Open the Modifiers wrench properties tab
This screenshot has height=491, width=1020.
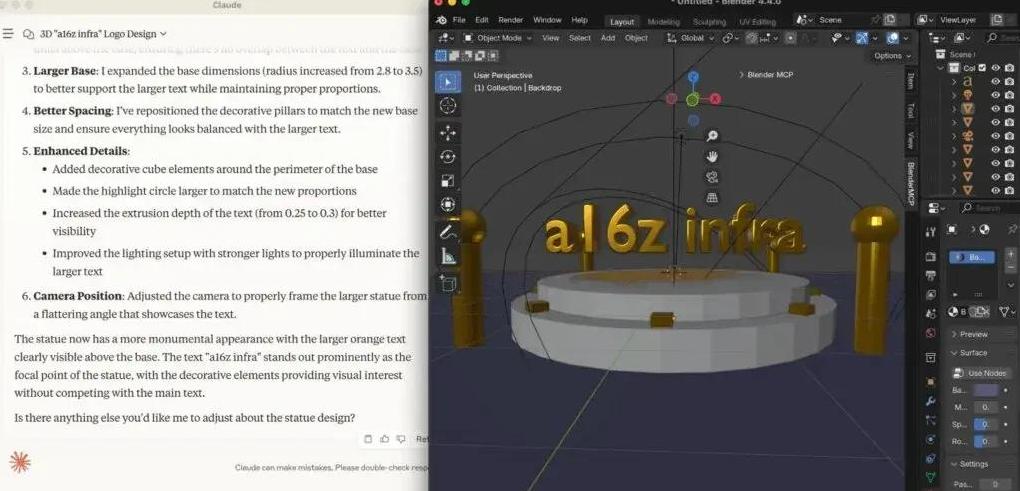(x=931, y=401)
